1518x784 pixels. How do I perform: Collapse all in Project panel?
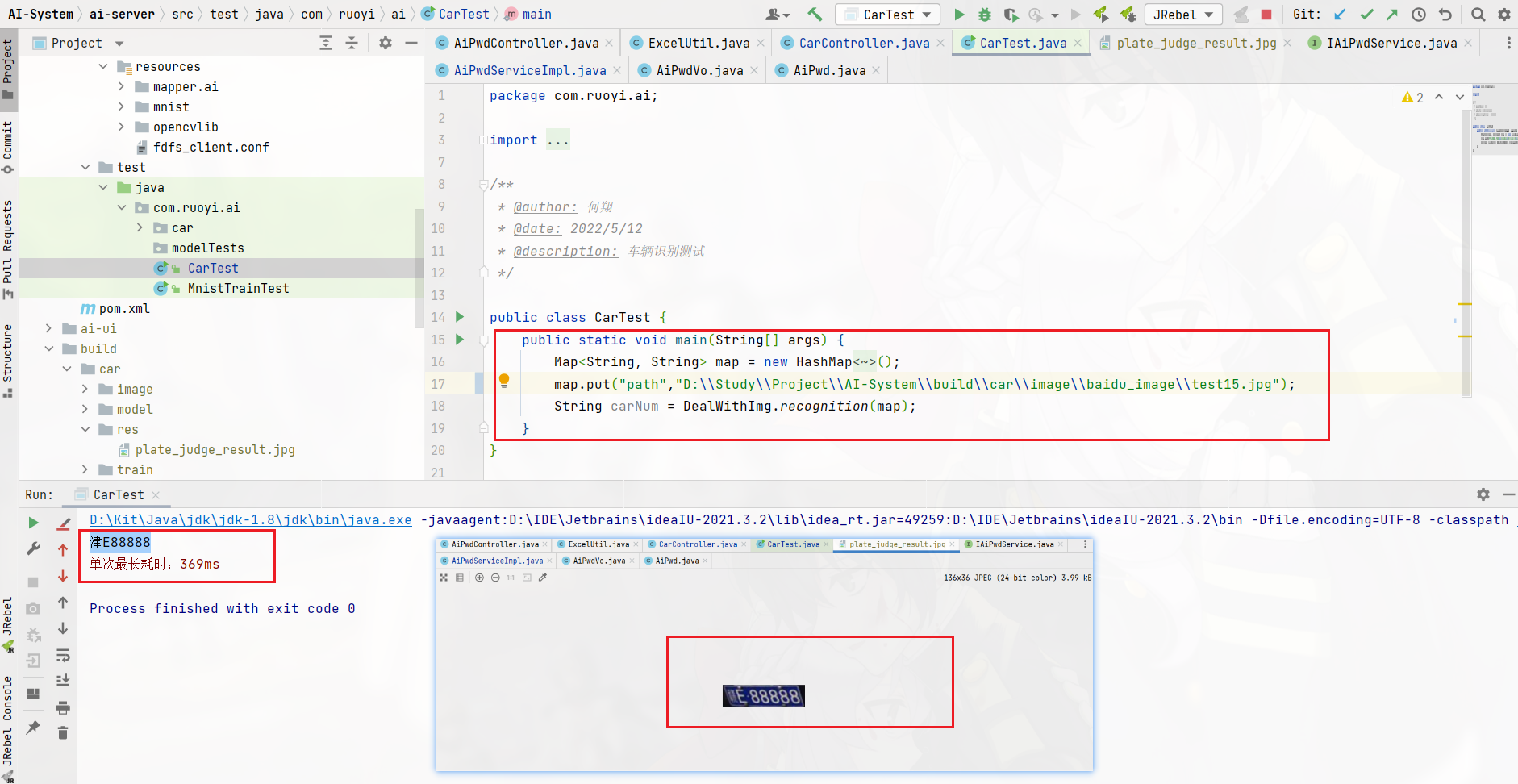tap(352, 43)
